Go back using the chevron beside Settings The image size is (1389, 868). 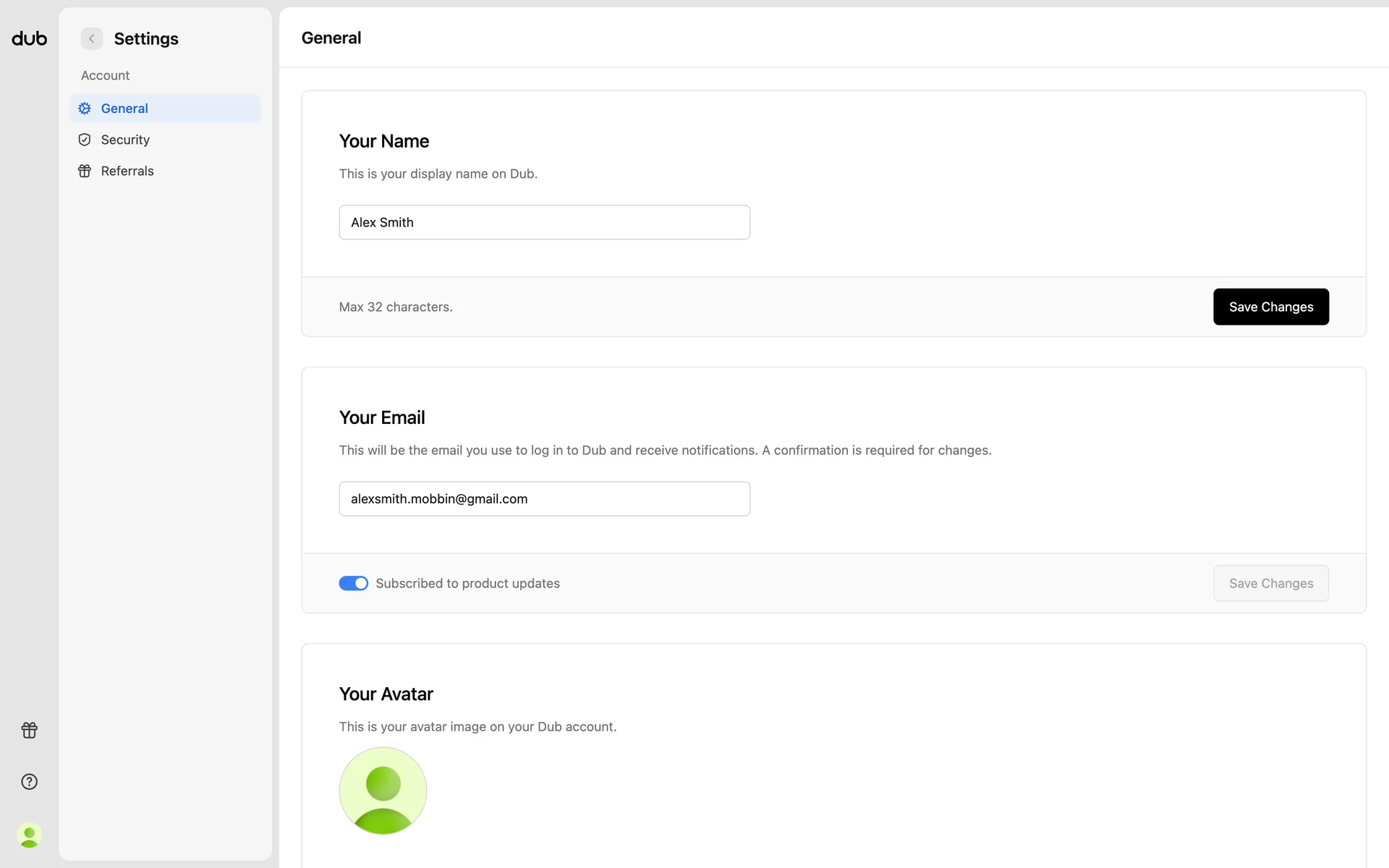(92, 38)
